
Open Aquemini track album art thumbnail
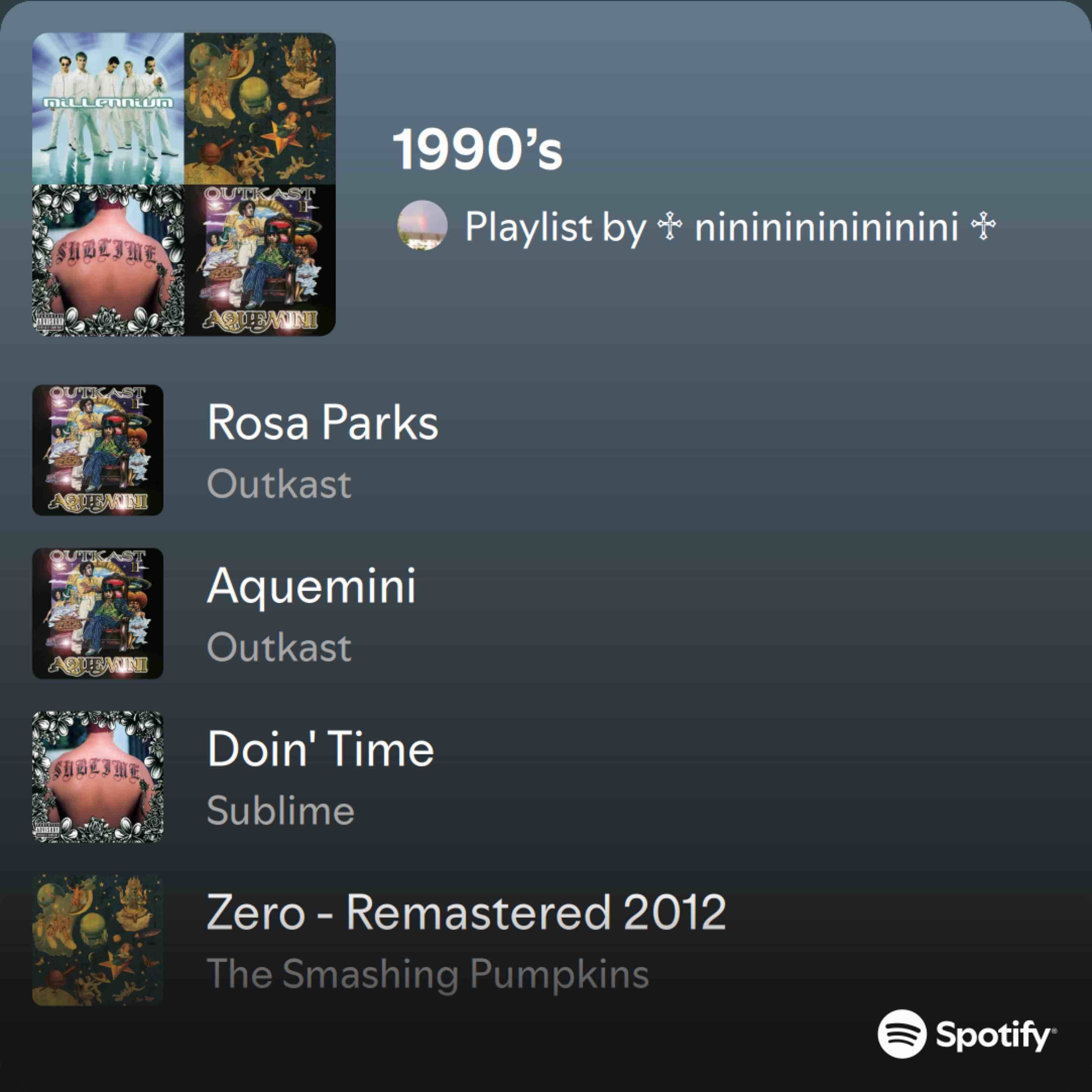point(98,613)
